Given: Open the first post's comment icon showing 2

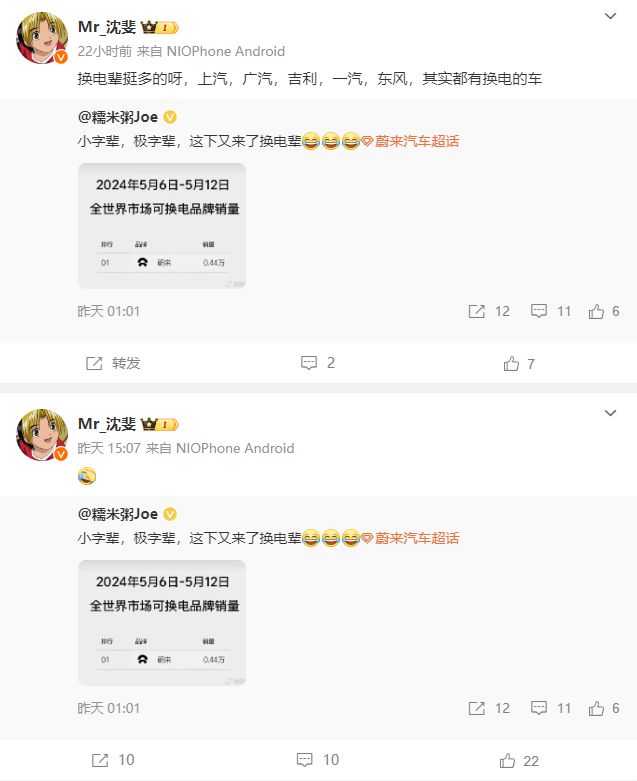Looking at the screenshot, I should pos(309,363).
